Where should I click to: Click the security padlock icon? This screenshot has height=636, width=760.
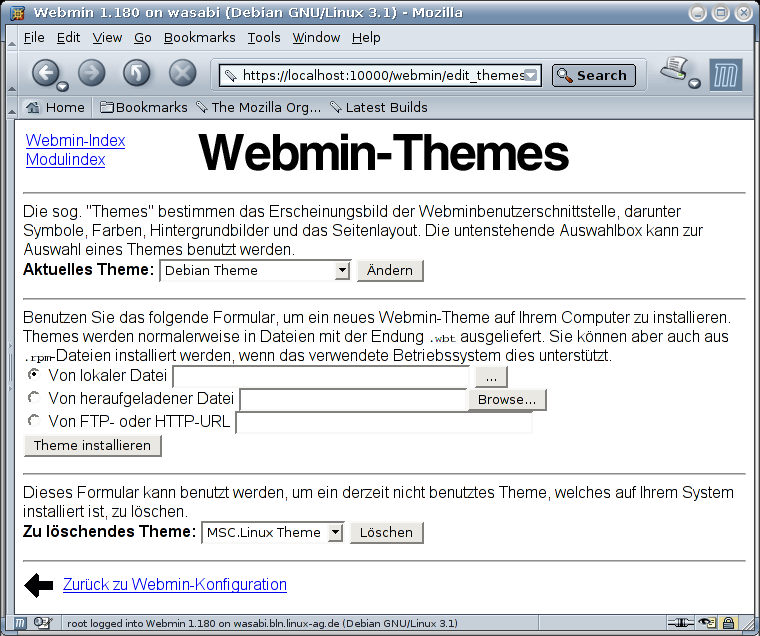click(728, 623)
